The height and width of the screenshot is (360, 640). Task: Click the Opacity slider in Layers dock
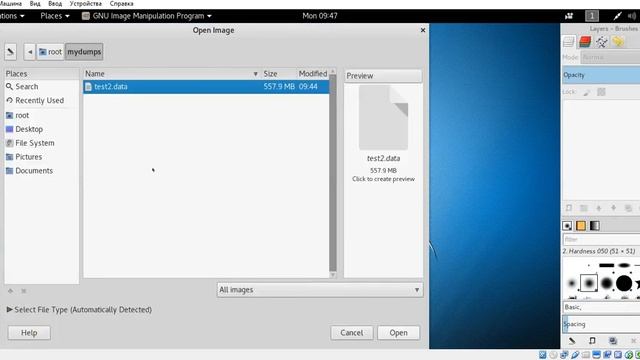pos(601,75)
